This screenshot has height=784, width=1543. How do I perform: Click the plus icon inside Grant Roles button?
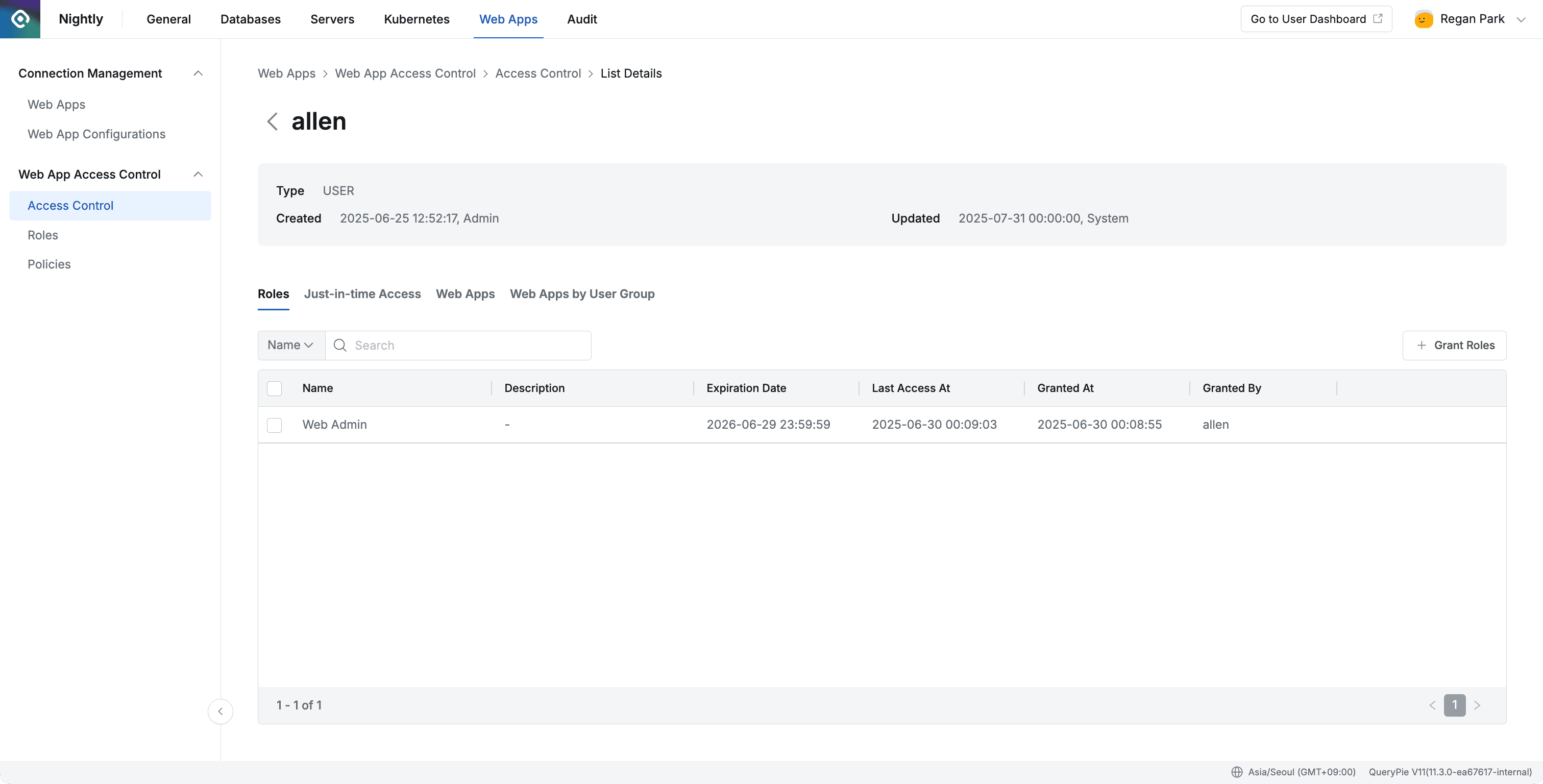pos(1421,346)
